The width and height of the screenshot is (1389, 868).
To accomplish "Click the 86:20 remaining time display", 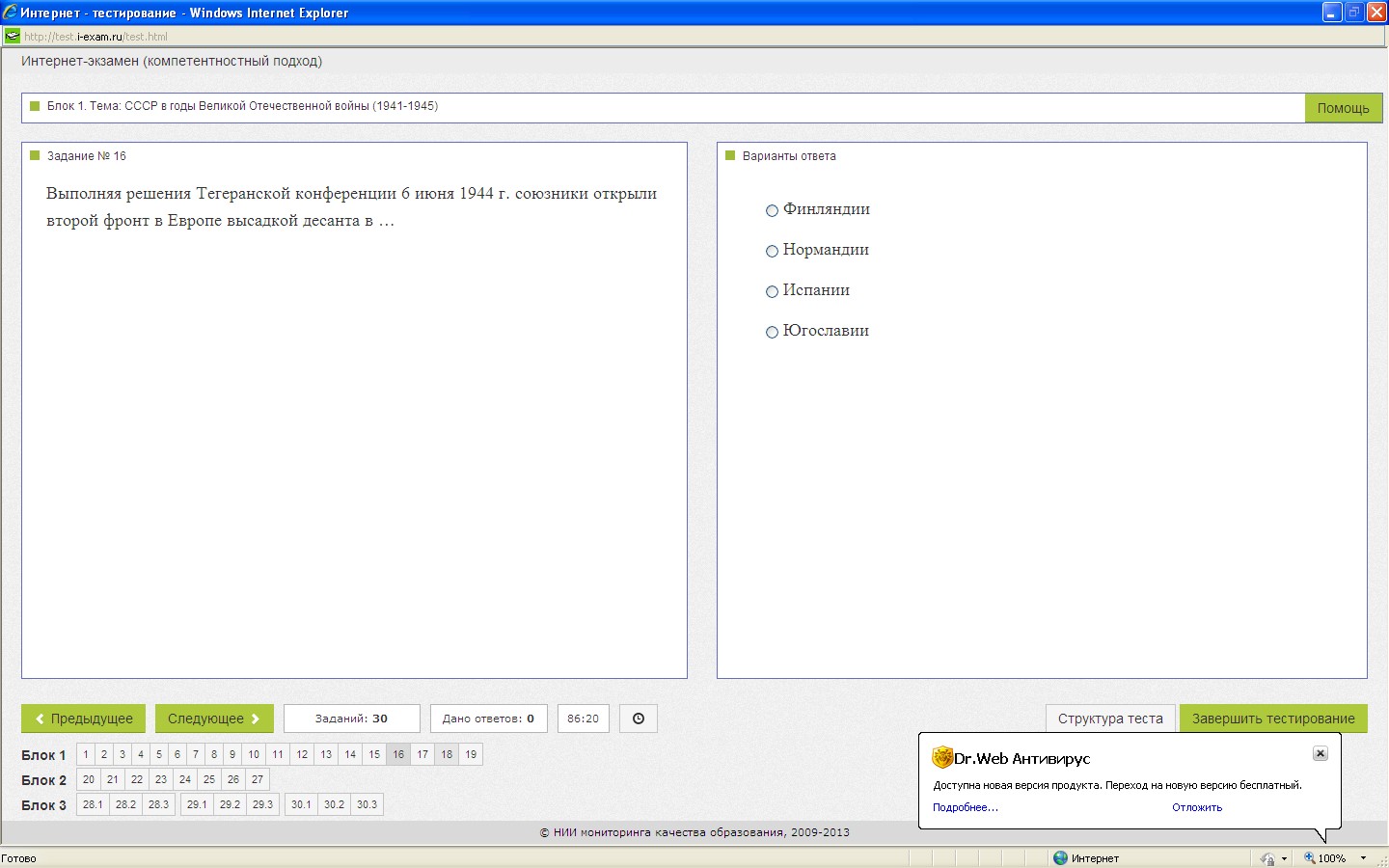I will [584, 719].
